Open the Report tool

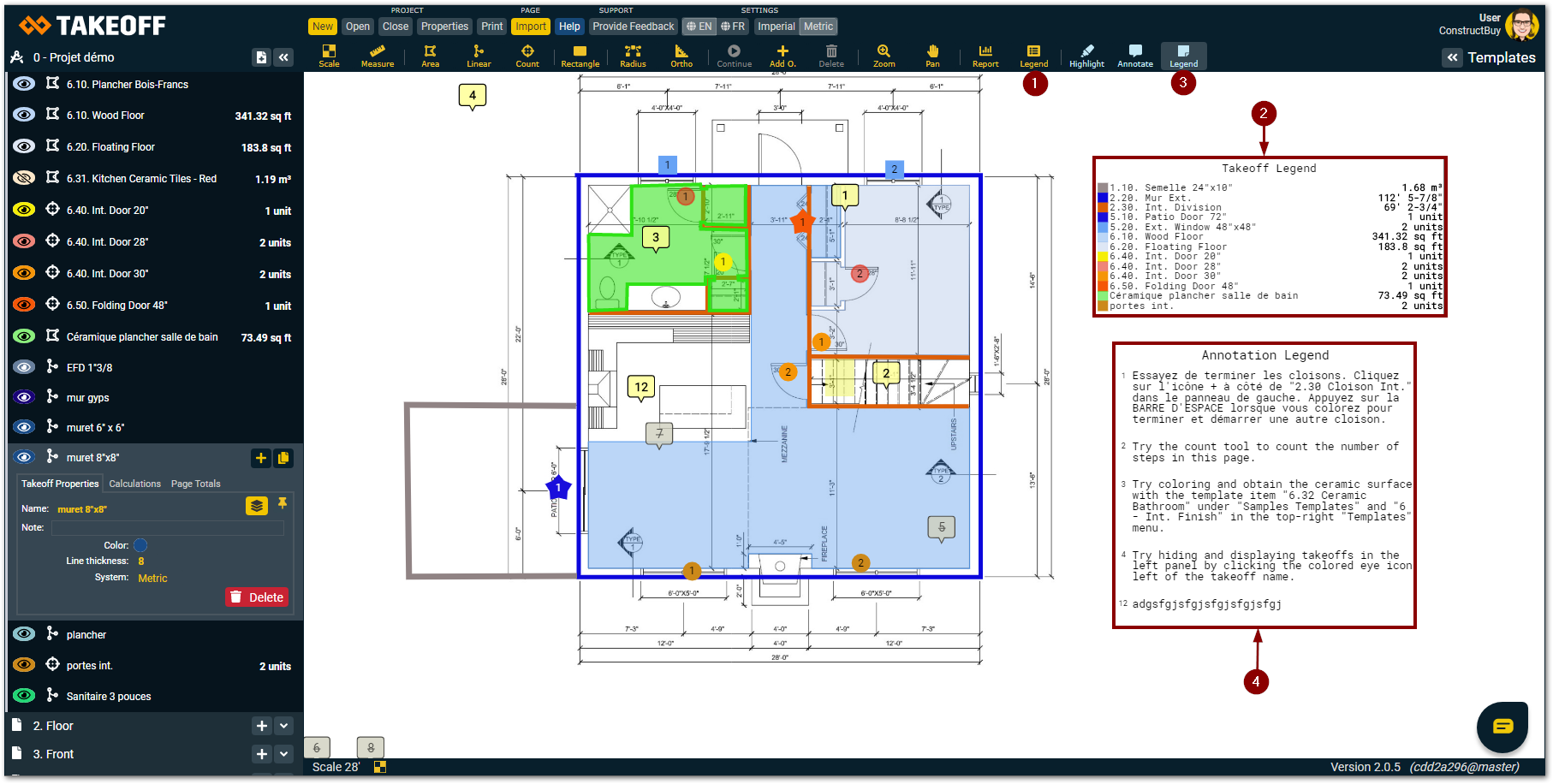pos(985,56)
